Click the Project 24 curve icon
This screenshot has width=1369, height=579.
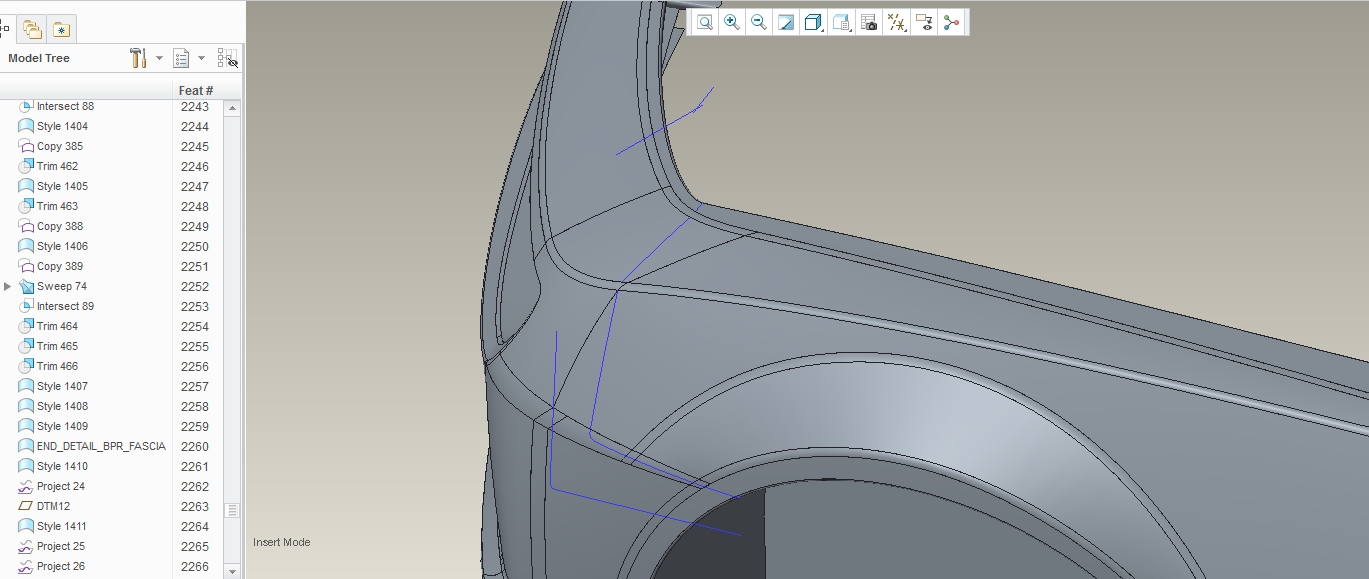(26, 486)
